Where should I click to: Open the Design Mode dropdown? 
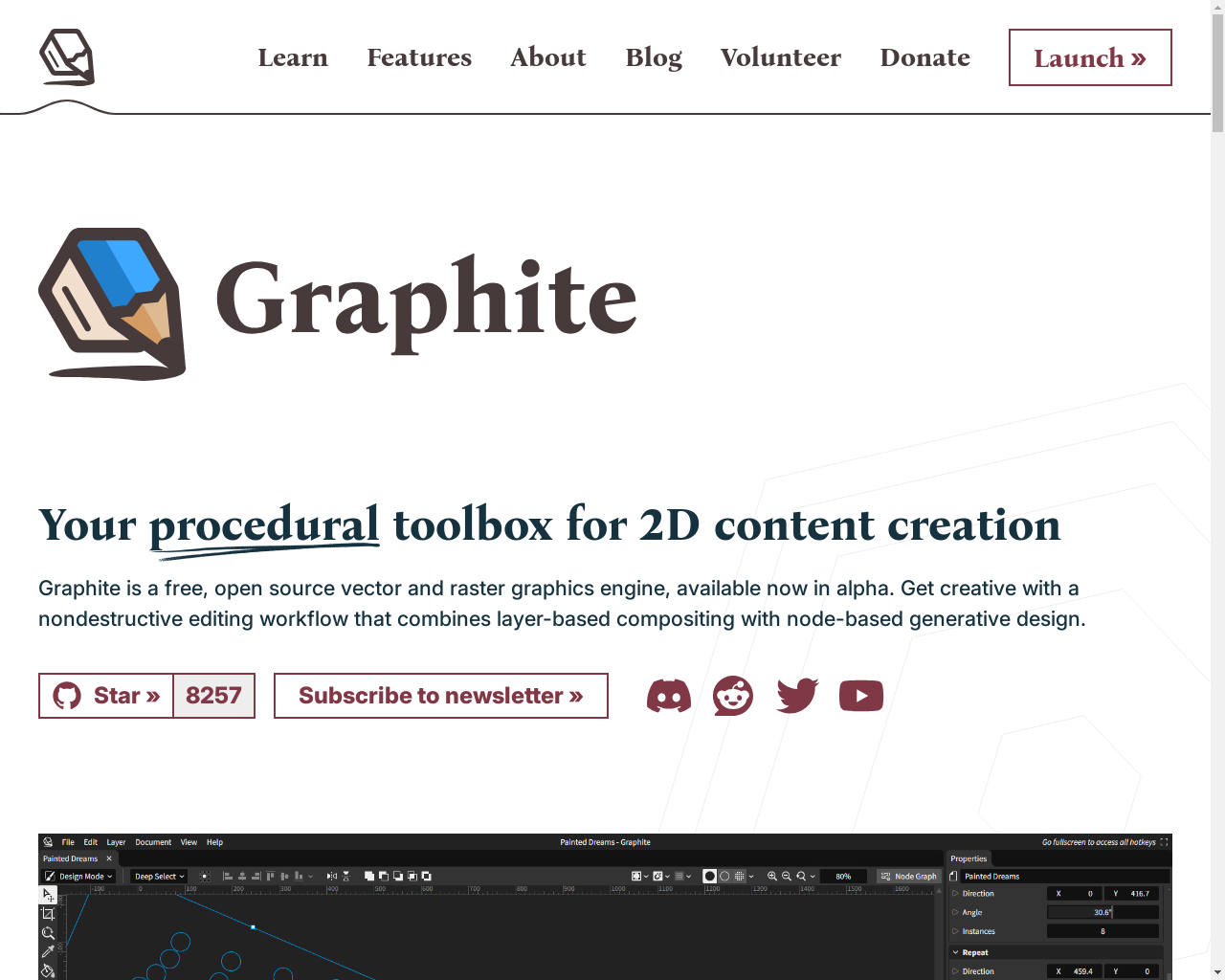[x=78, y=876]
